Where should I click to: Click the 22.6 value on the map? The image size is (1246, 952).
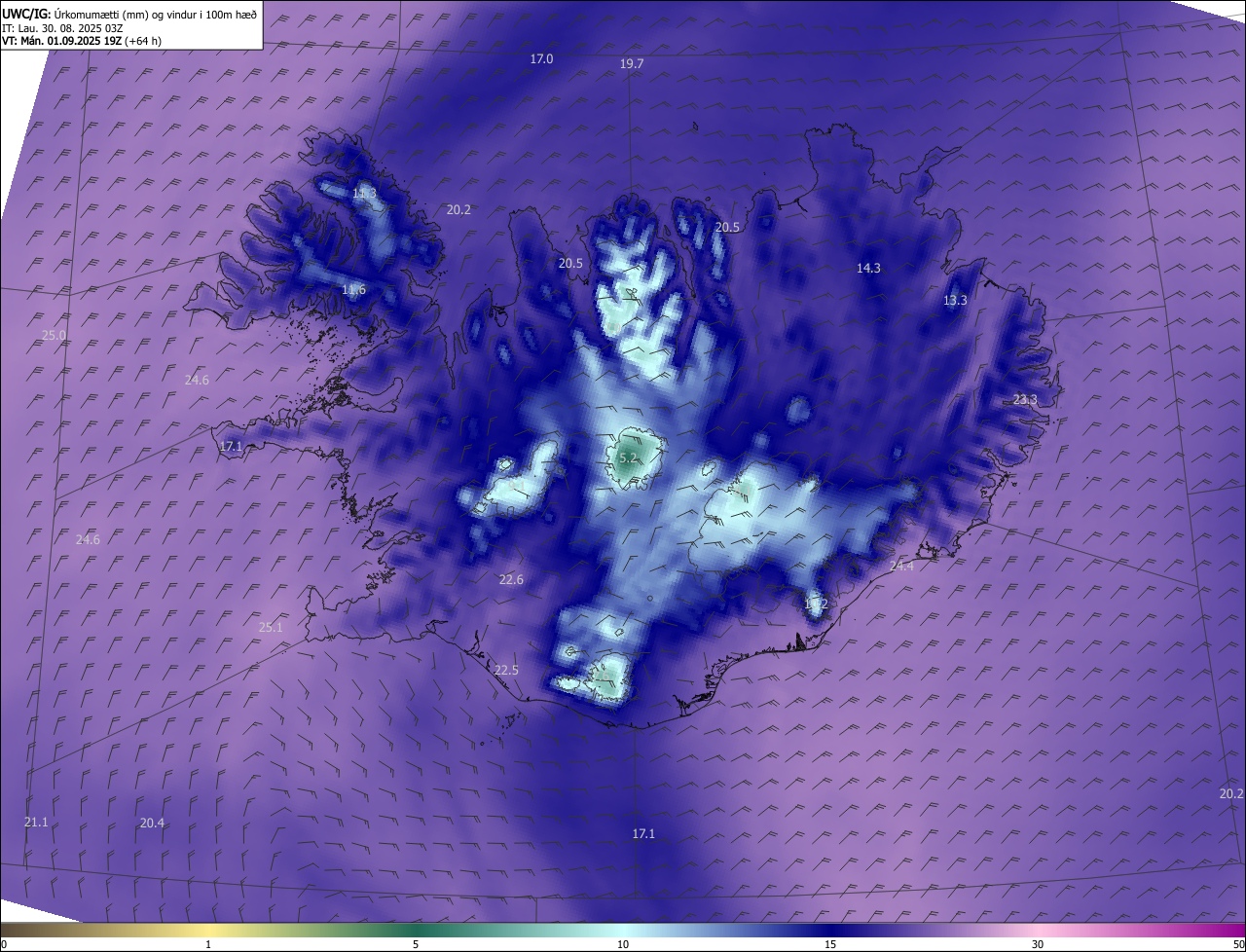511,580
